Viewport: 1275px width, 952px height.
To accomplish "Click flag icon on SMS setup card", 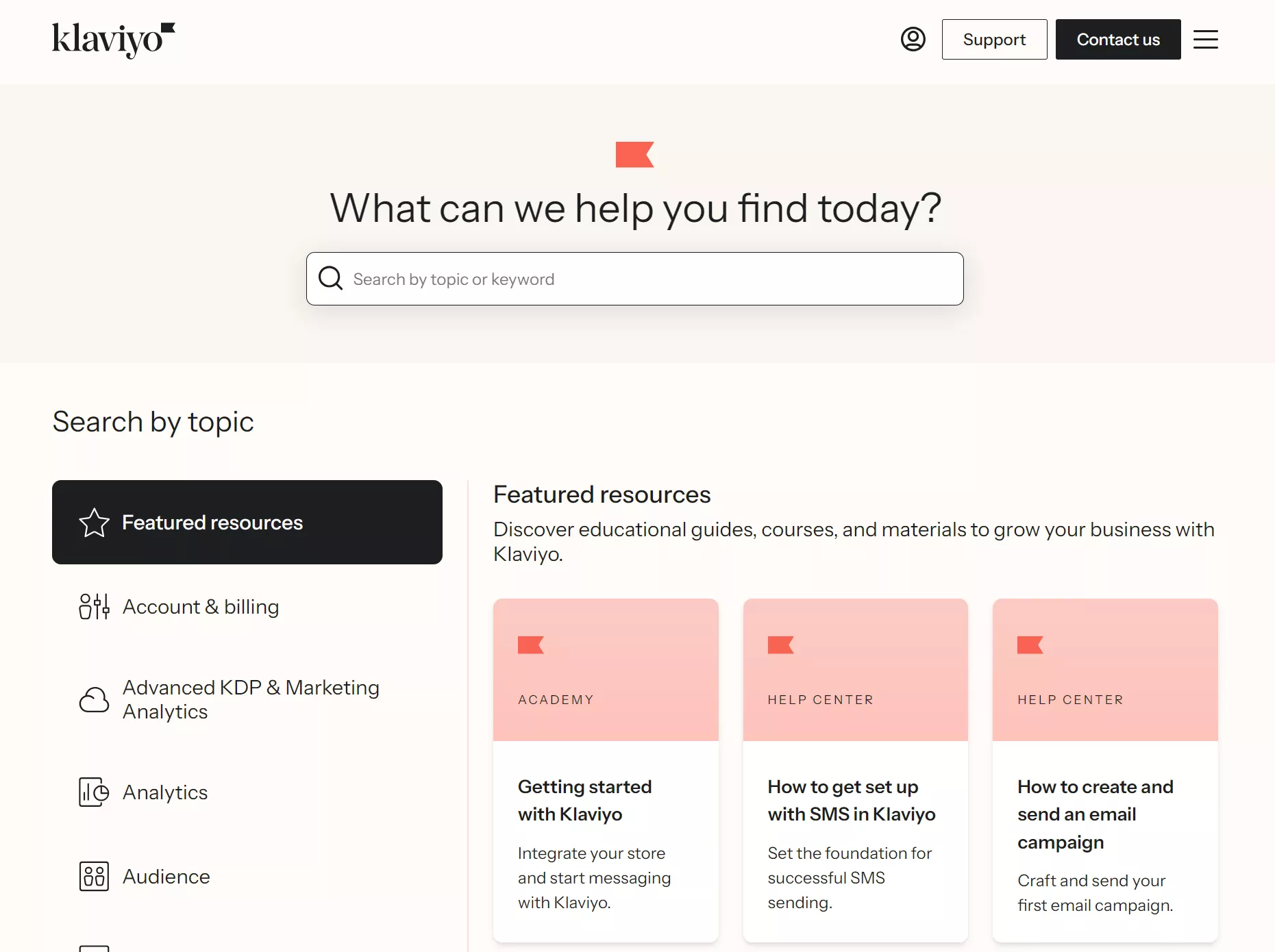I will pos(781,645).
